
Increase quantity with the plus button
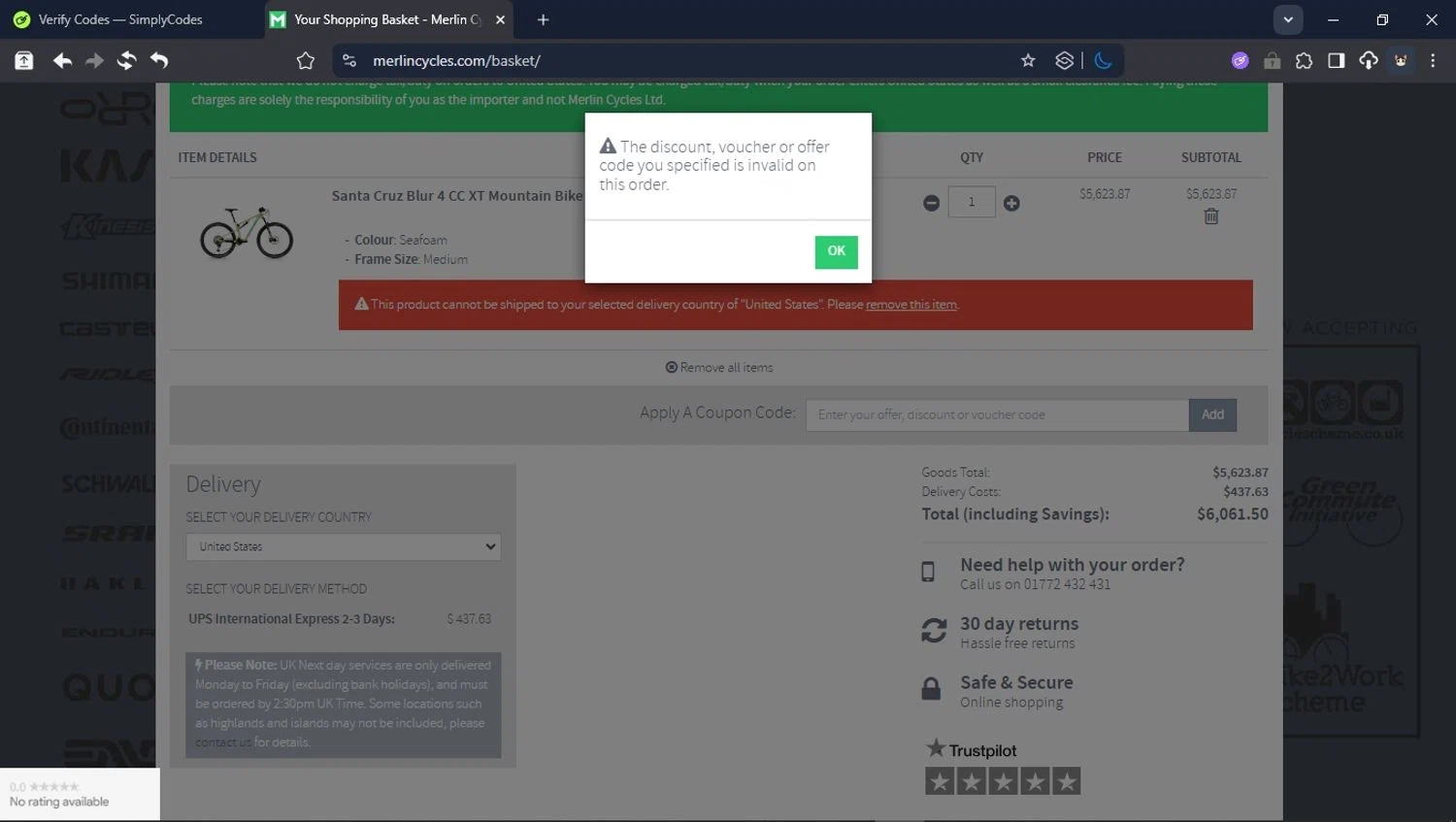coord(1011,203)
